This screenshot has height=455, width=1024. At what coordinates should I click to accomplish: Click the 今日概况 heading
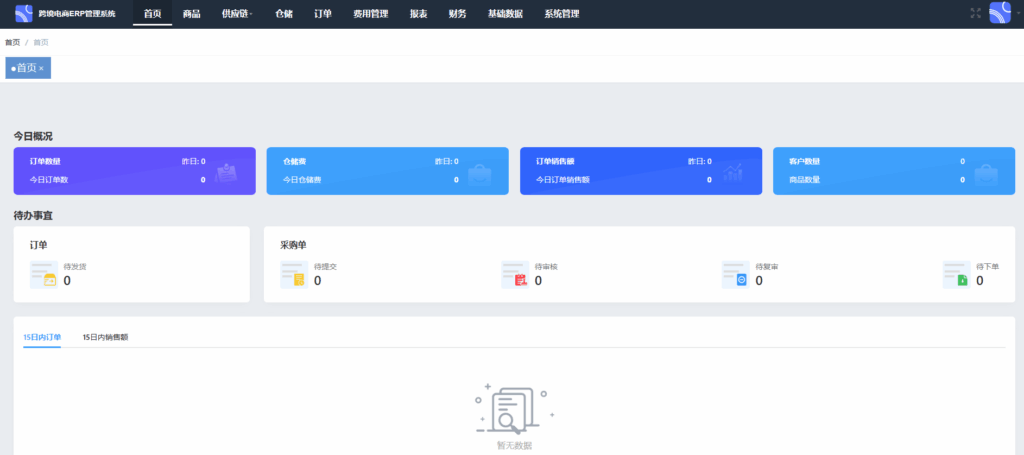point(33,136)
